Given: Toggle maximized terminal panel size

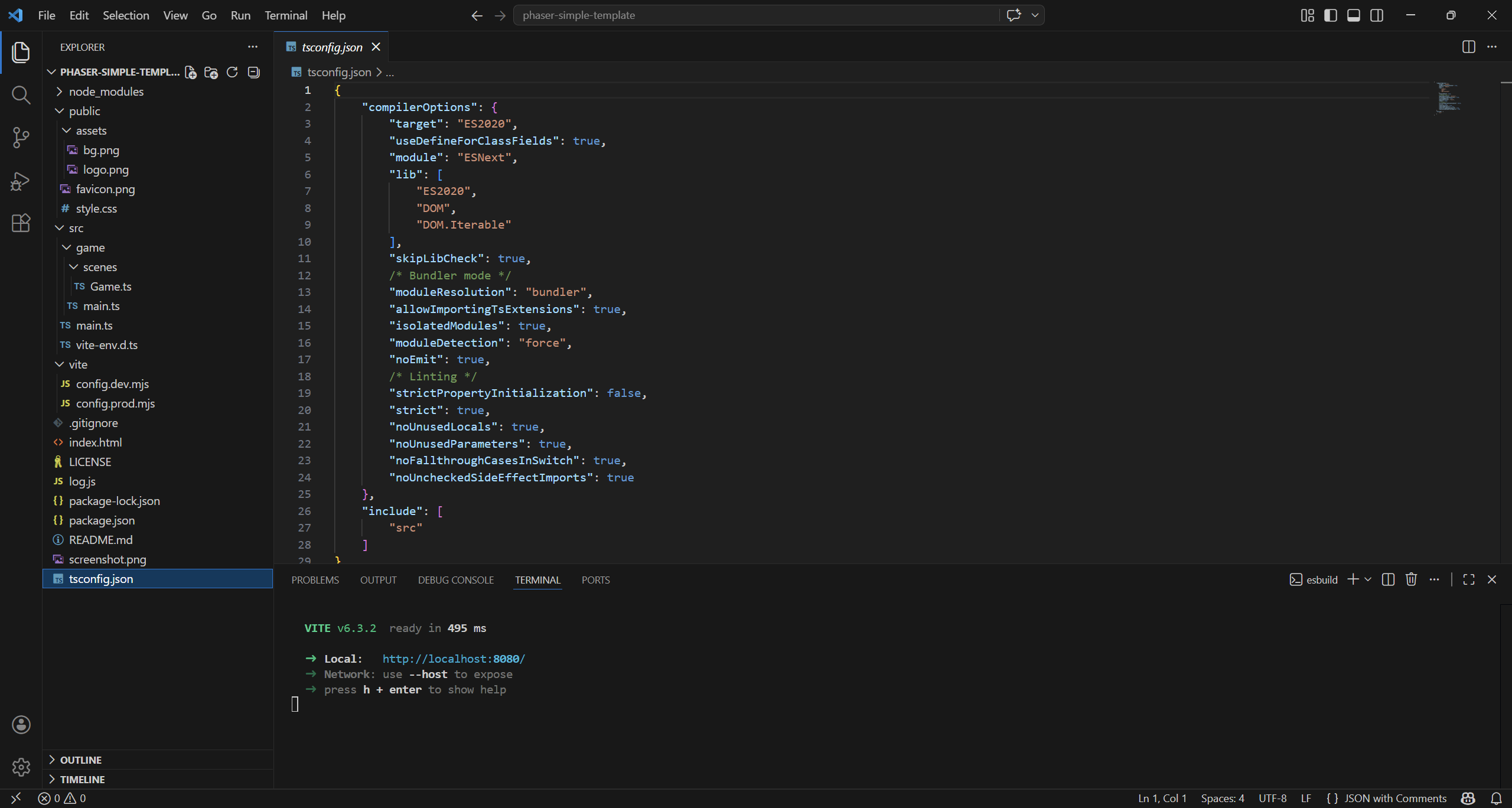Looking at the screenshot, I should click(x=1469, y=579).
